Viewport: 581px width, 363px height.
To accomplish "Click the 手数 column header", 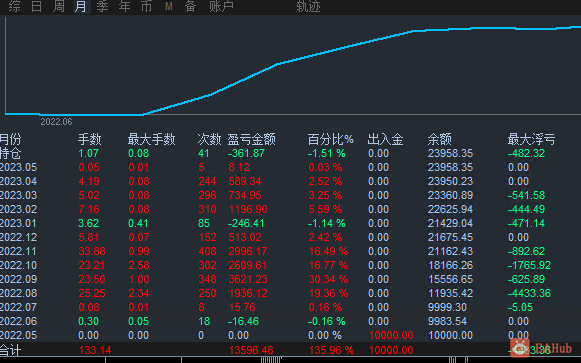I will pos(89,139).
